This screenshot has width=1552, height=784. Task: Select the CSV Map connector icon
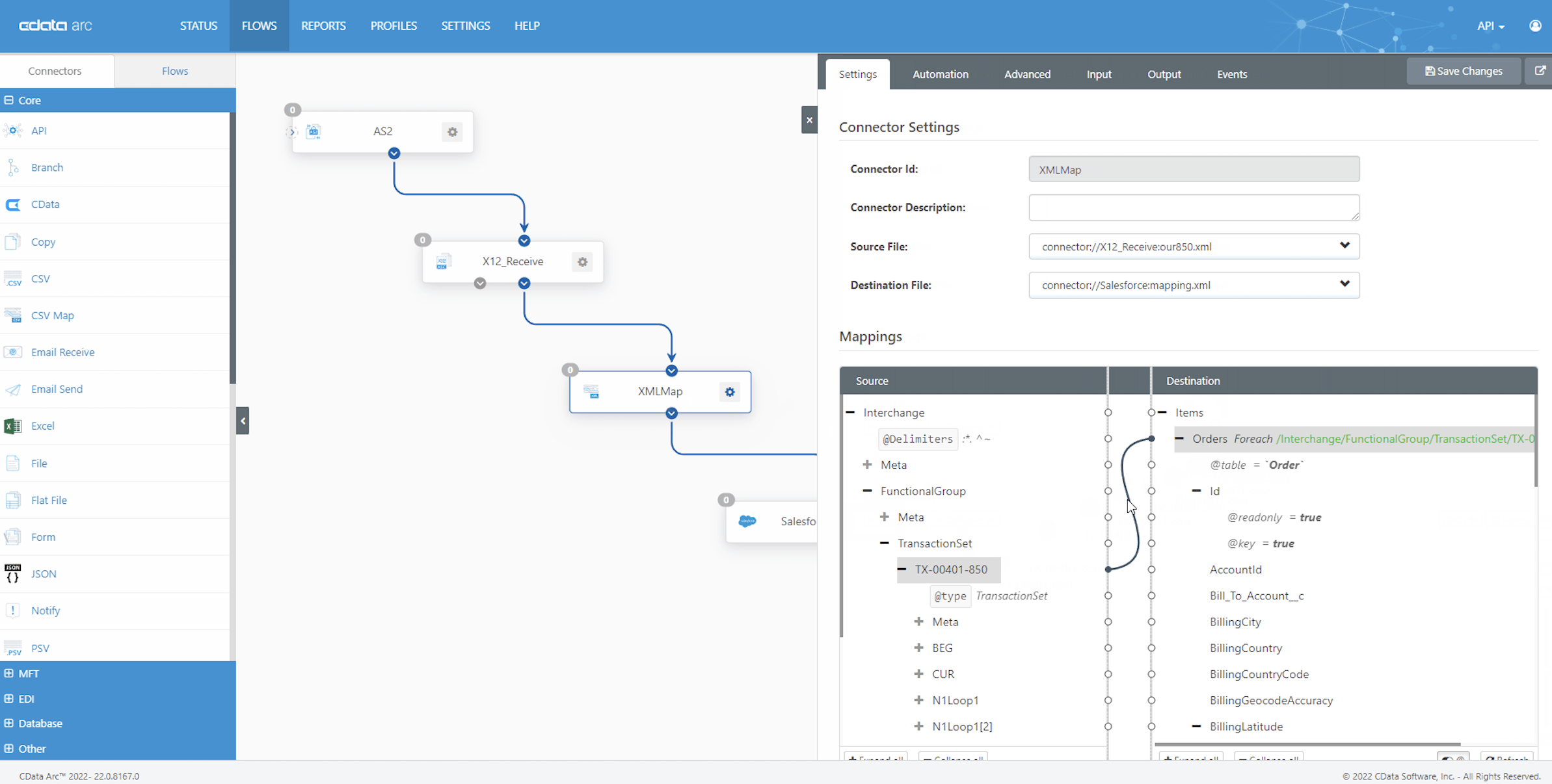click(13, 315)
